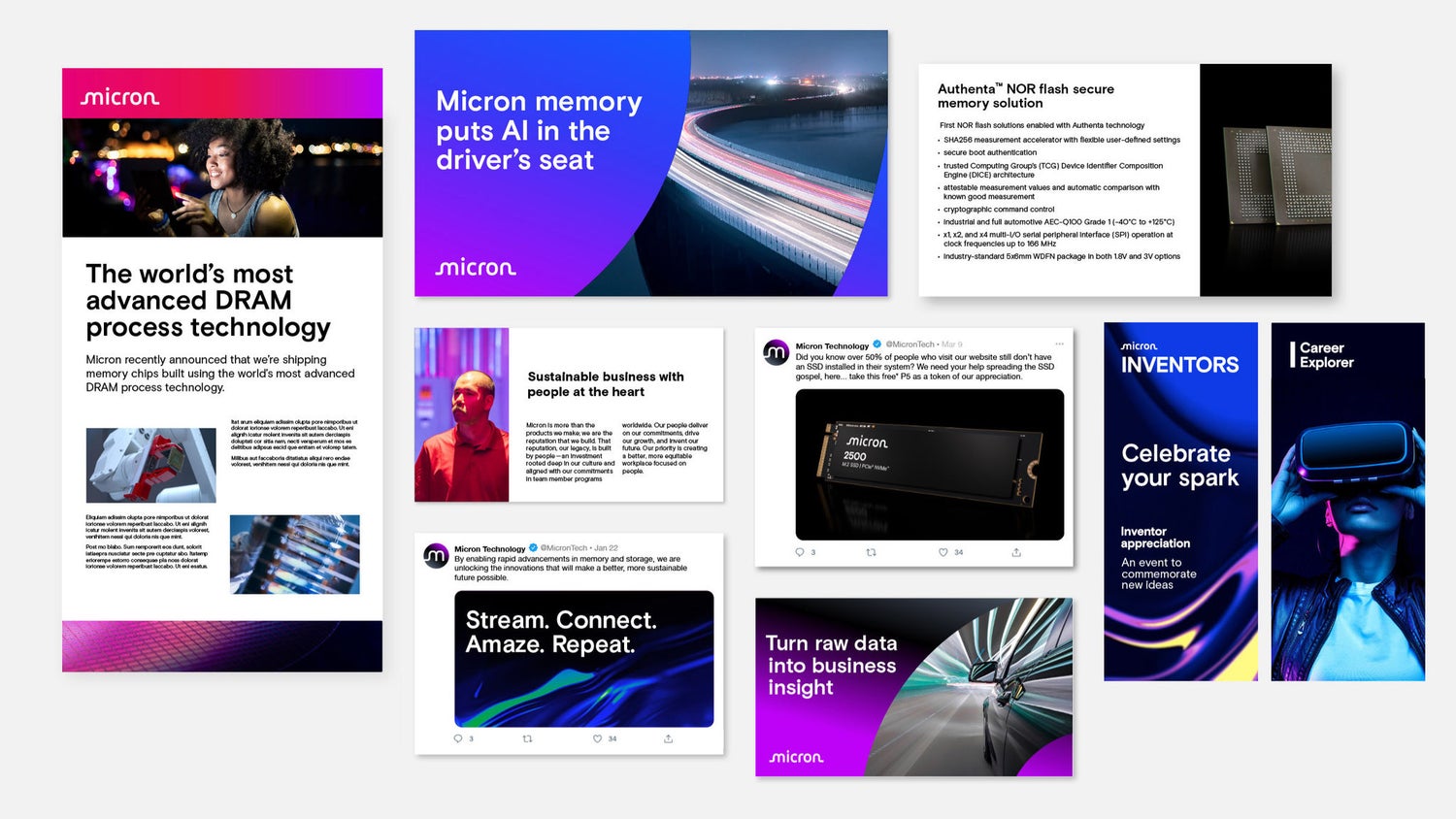
Task: Click 'Authenta NOR flash secure memory solution' title
Action: coord(1026,95)
